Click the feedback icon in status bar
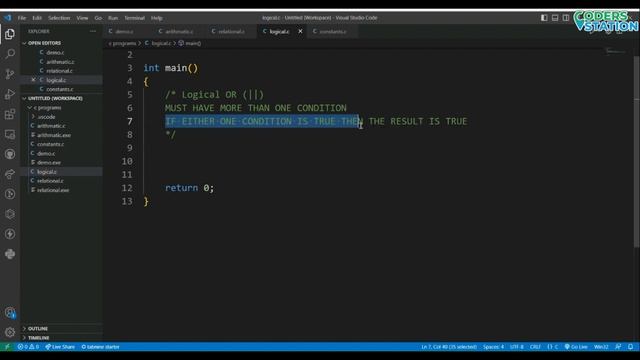 click(x=618, y=347)
